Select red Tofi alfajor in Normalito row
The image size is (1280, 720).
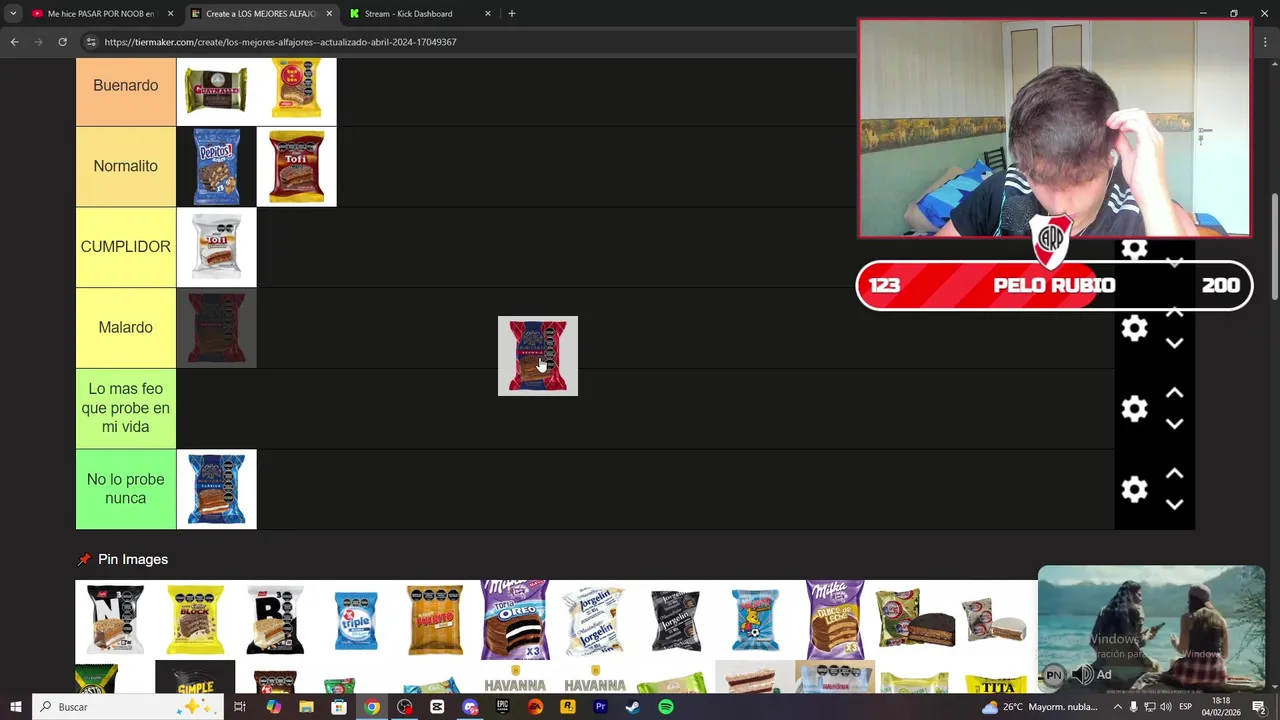click(297, 166)
